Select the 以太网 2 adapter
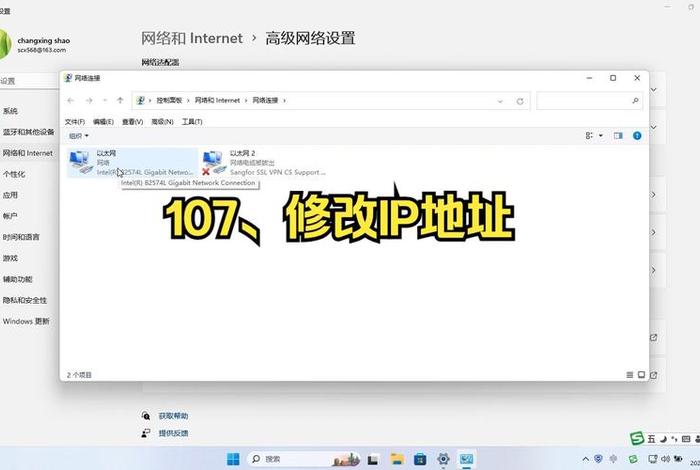This screenshot has width=700, height=470. tap(264, 162)
